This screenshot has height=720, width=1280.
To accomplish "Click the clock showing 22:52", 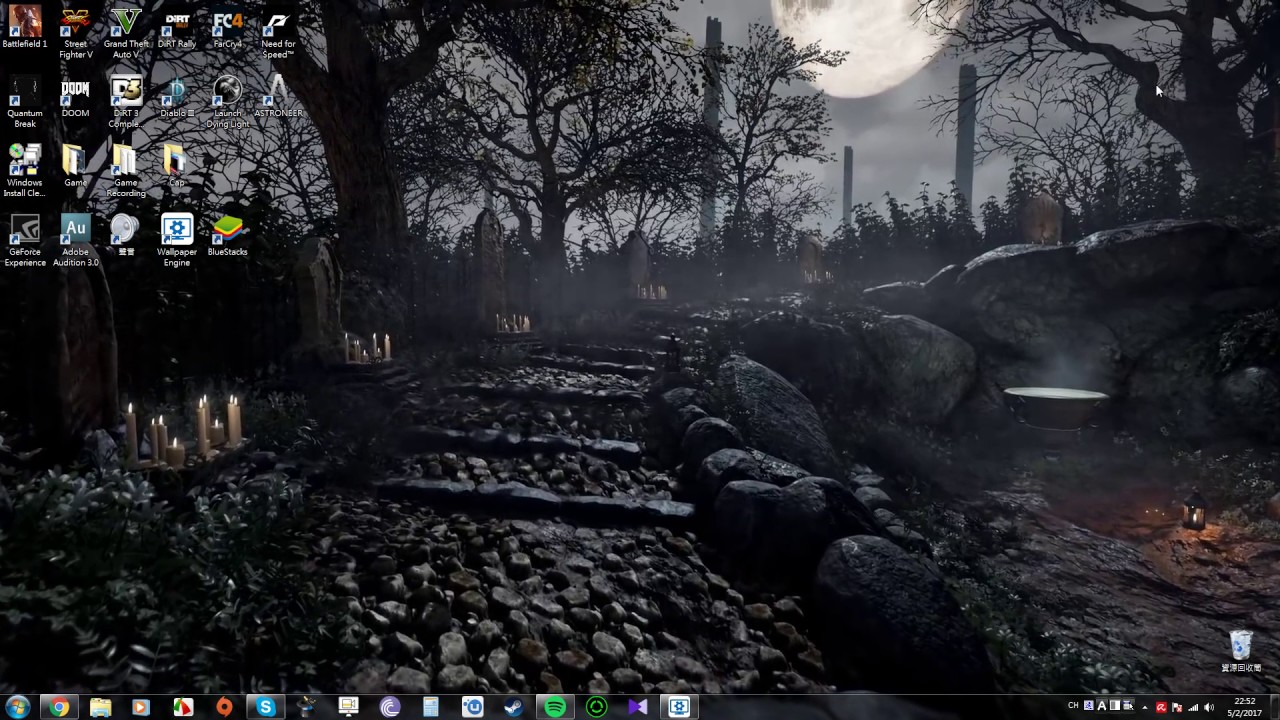I will [1245, 707].
